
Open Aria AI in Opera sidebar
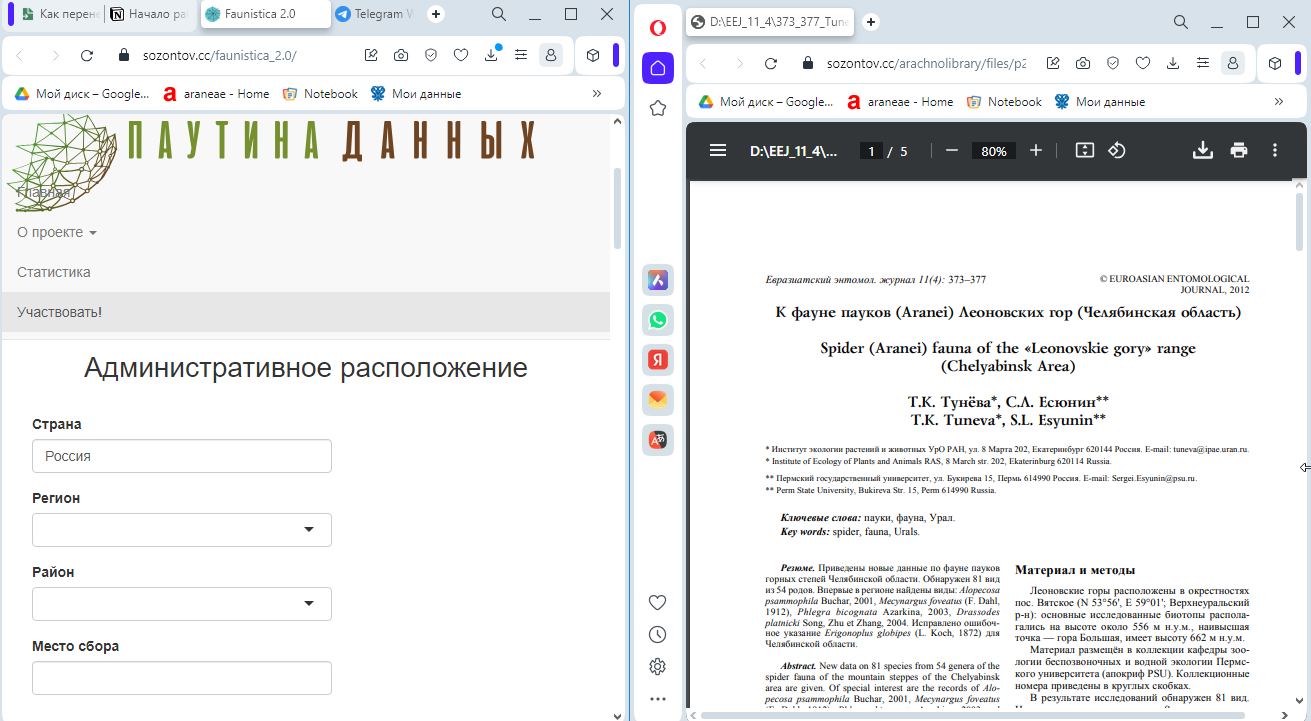point(658,280)
